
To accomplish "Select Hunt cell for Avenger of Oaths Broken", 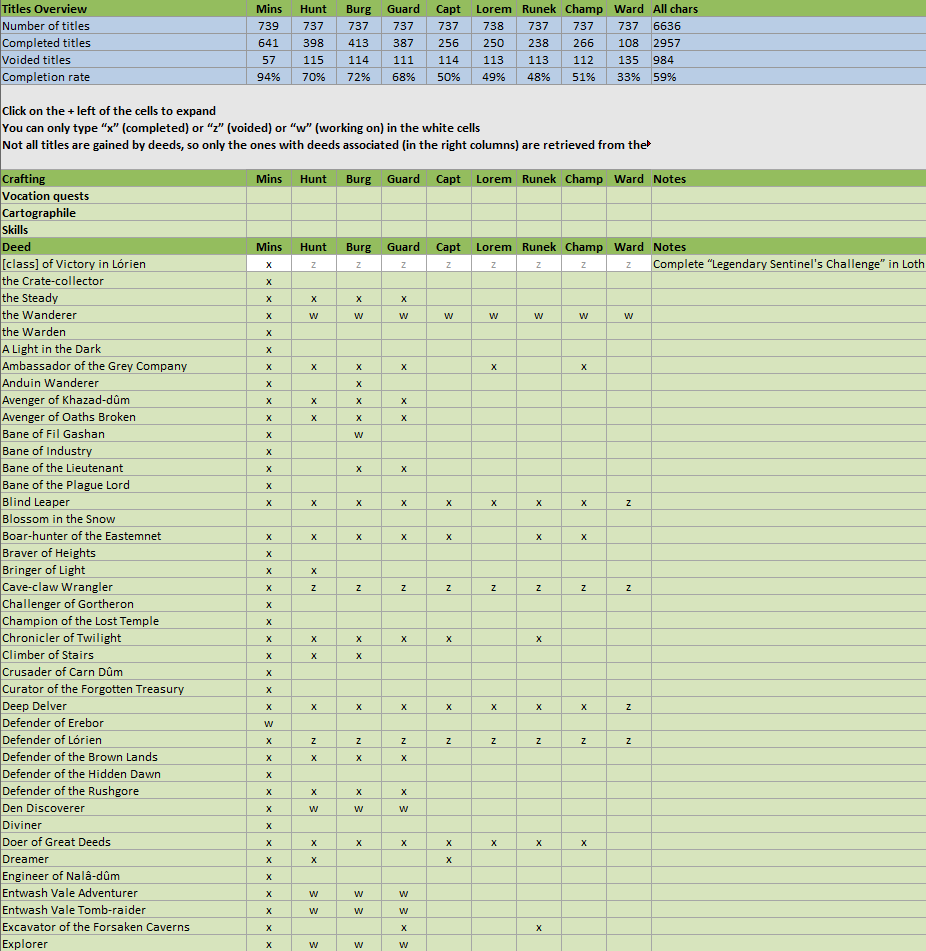I will [x=314, y=416].
